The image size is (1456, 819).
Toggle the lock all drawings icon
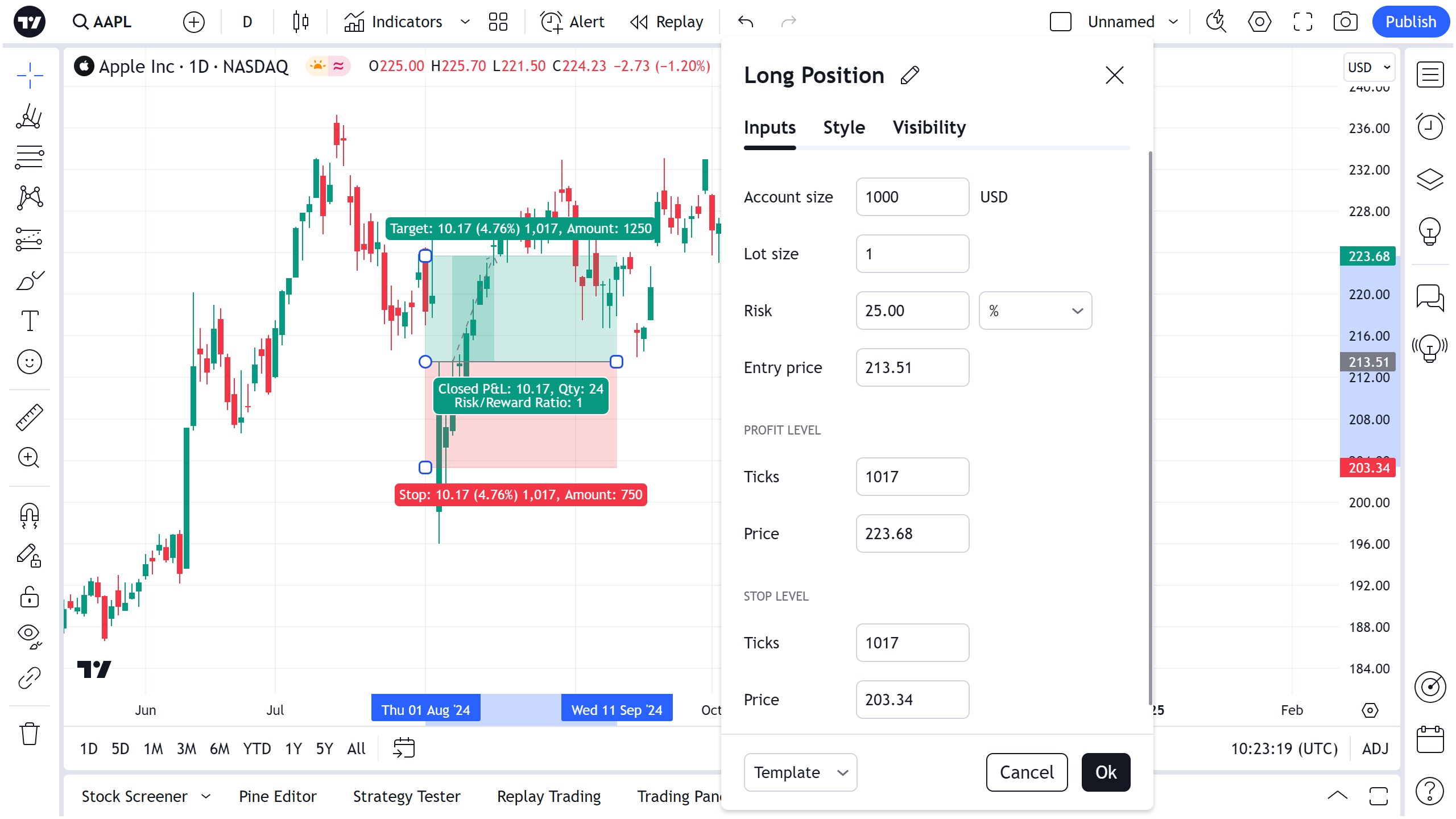pyautogui.click(x=30, y=597)
